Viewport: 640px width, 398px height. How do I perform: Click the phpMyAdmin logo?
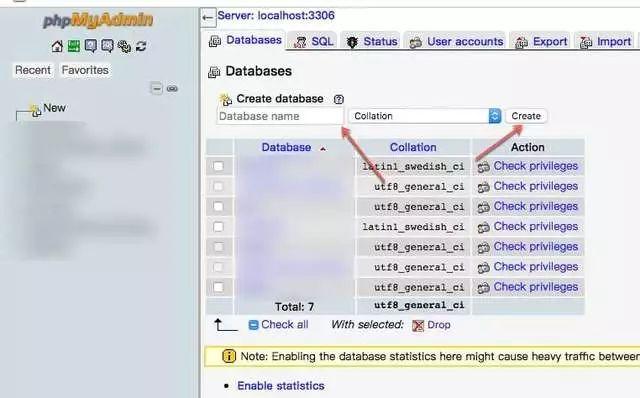point(98,20)
